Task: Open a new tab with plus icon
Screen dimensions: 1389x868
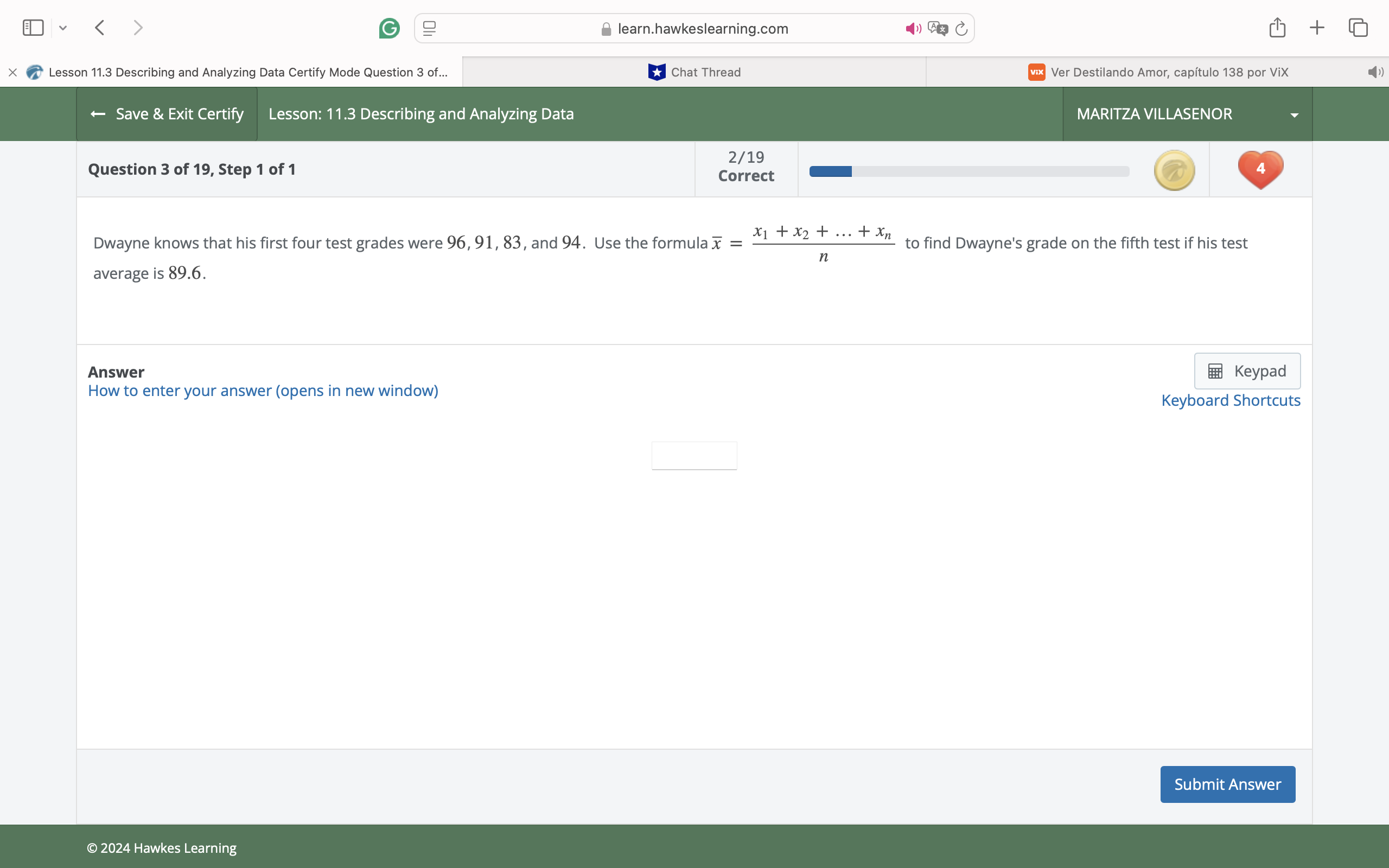Action: (x=1317, y=28)
